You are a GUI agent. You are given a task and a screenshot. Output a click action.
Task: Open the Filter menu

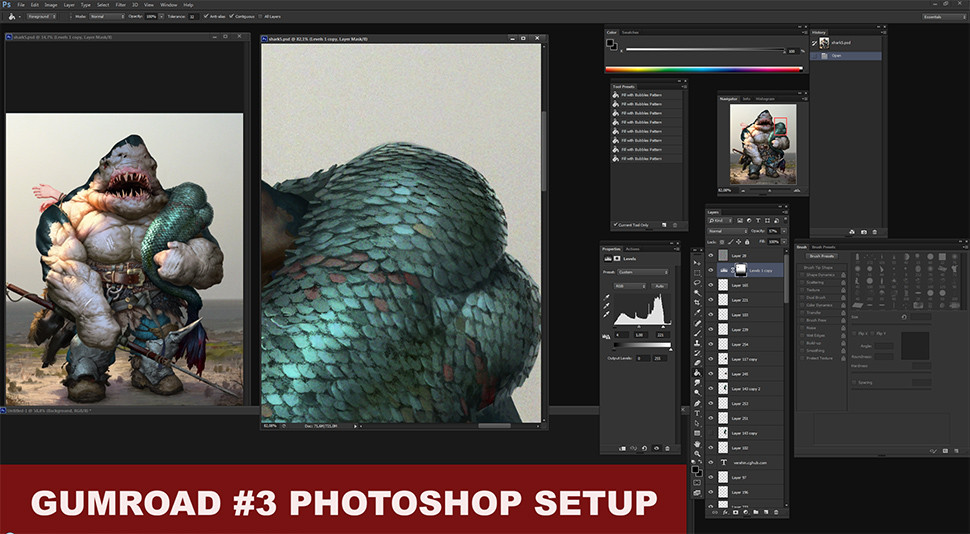click(121, 5)
